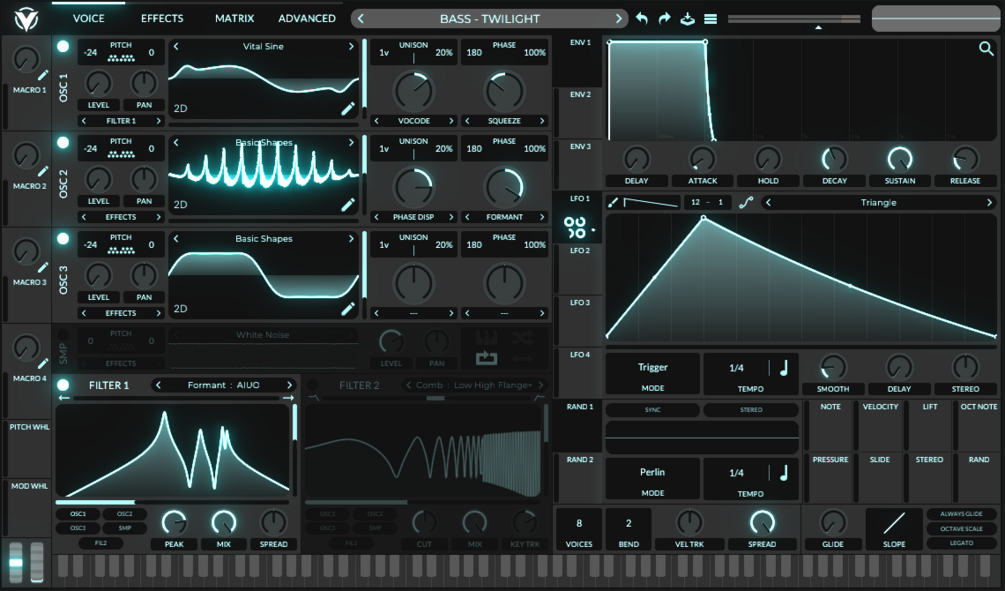Select the ENV 2 tab
Screen dimensions: 1005x591
point(579,113)
